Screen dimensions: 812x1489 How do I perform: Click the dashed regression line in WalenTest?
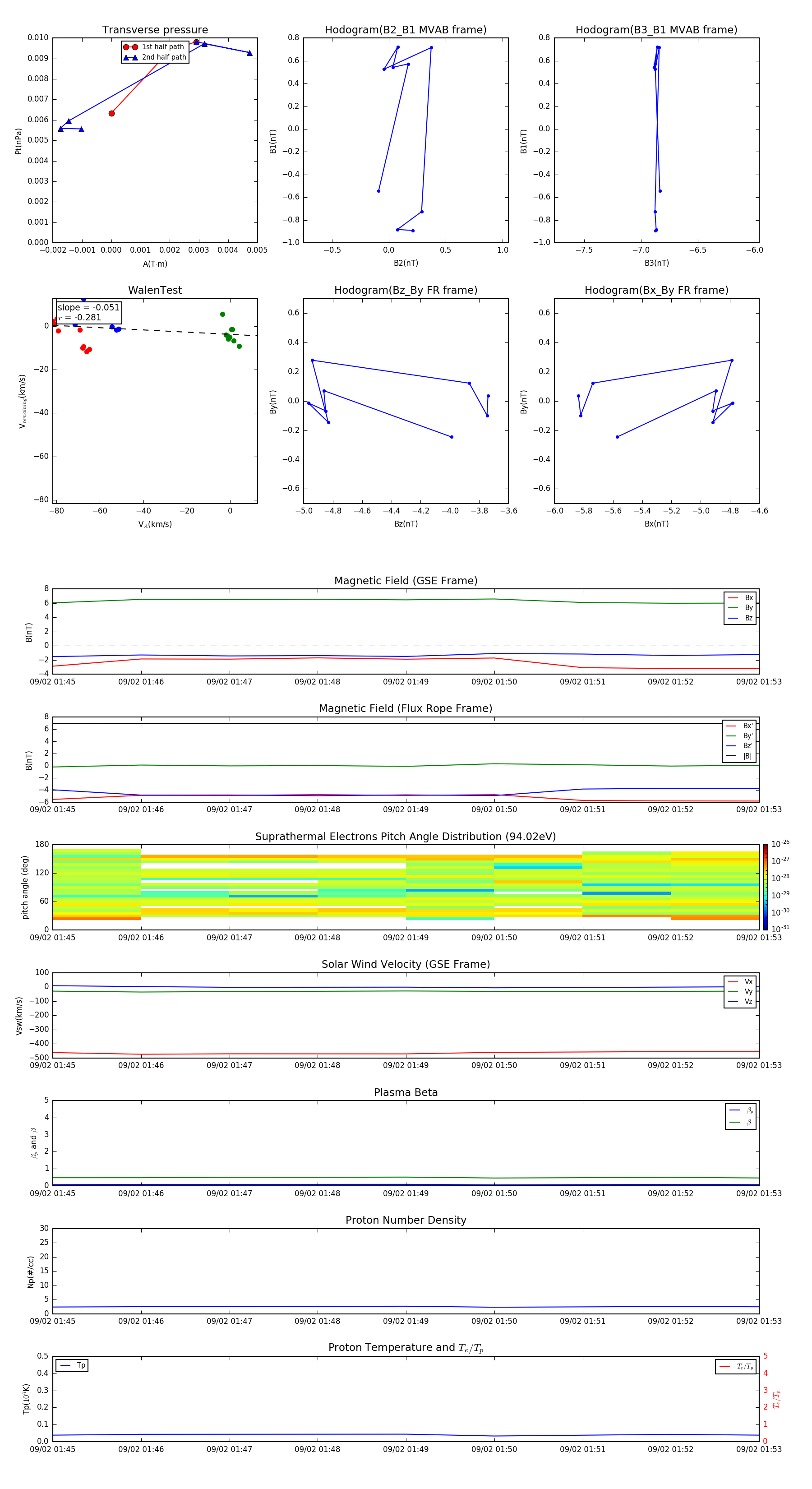point(155,330)
